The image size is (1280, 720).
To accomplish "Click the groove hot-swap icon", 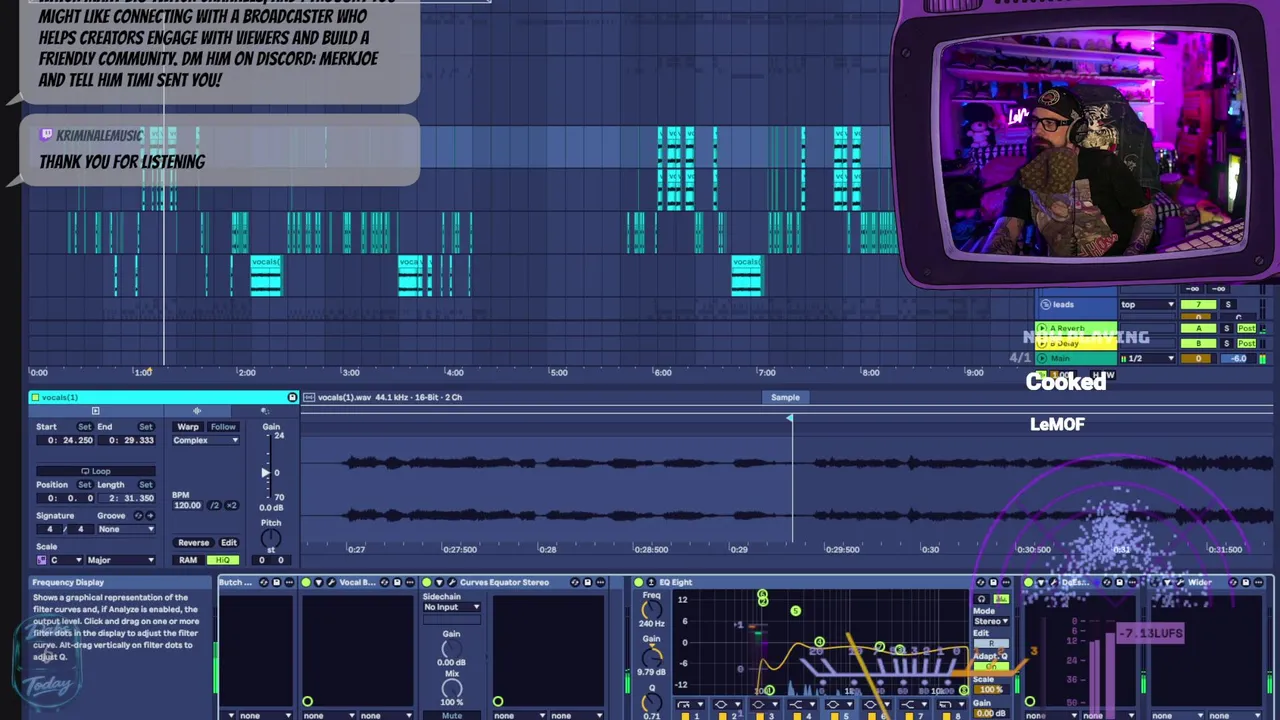I will (138, 516).
